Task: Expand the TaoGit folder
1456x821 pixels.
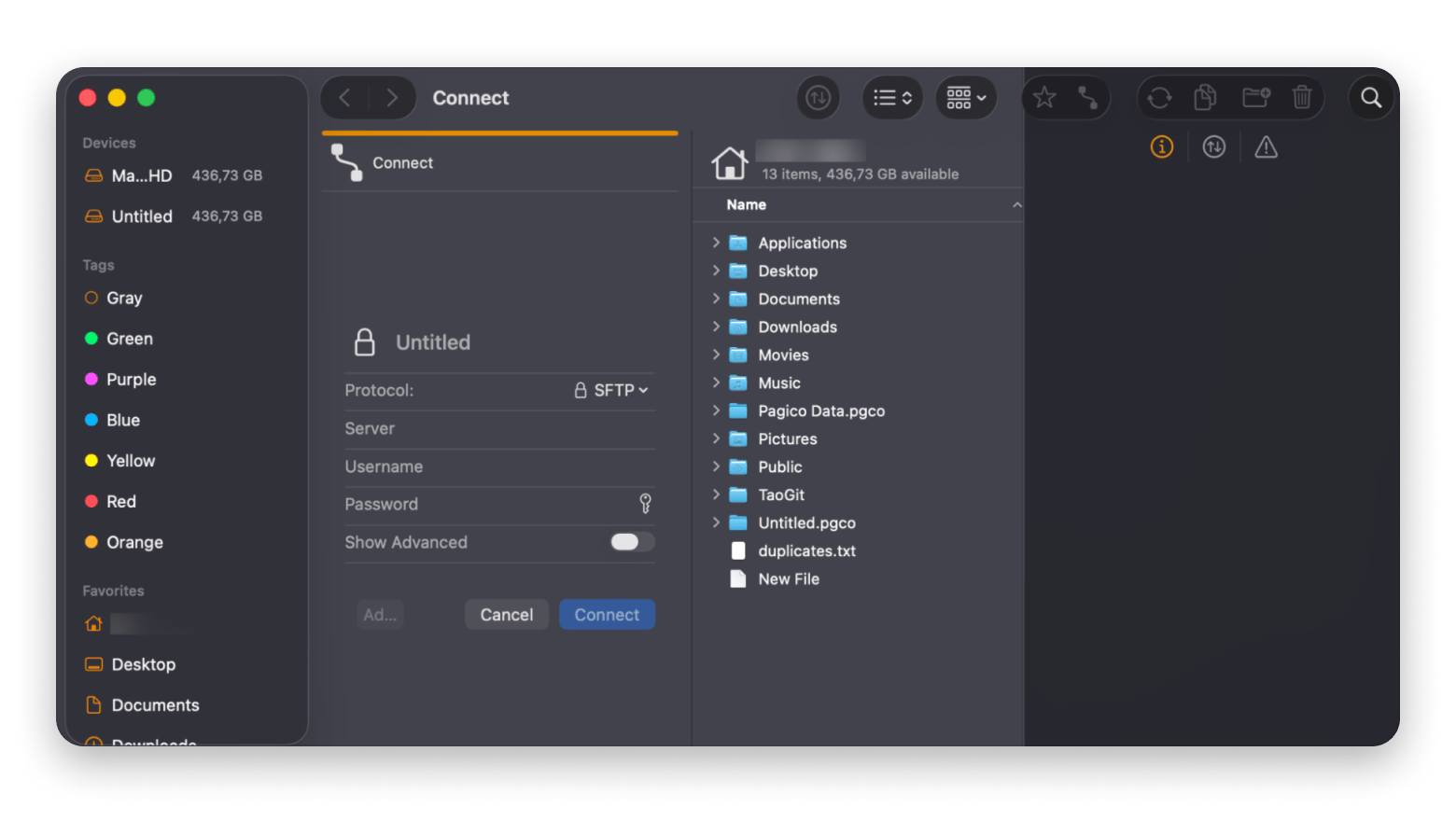Action: tap(716, 494)
